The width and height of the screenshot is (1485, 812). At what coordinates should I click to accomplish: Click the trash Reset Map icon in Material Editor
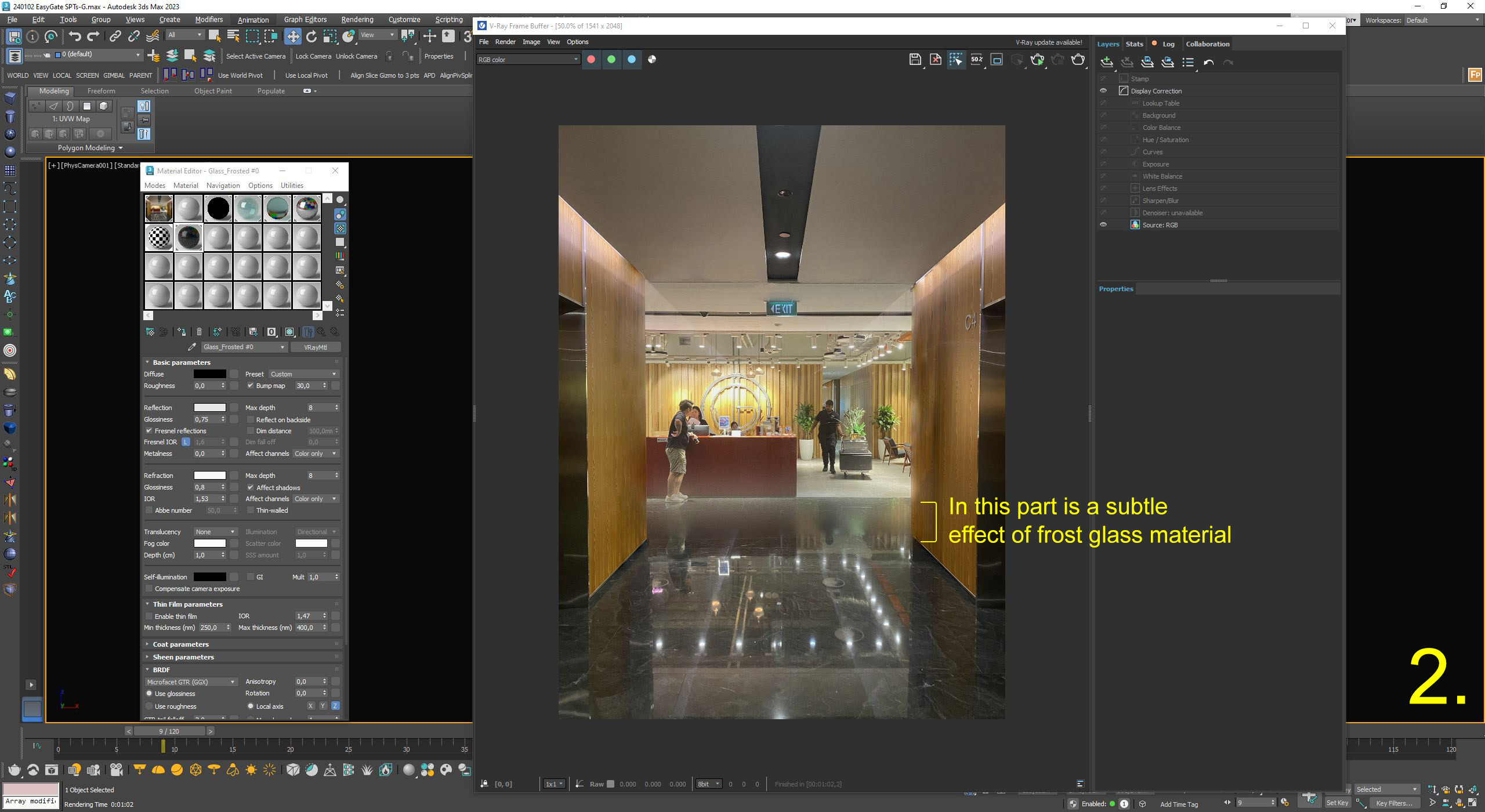199,332
